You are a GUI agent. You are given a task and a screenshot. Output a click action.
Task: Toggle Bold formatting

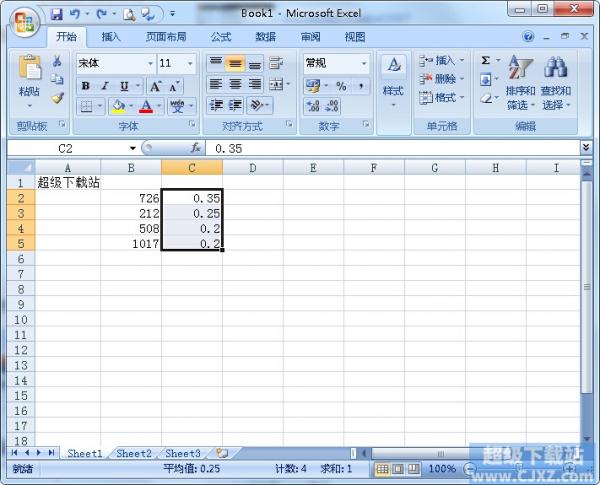[x=86, y=86]
